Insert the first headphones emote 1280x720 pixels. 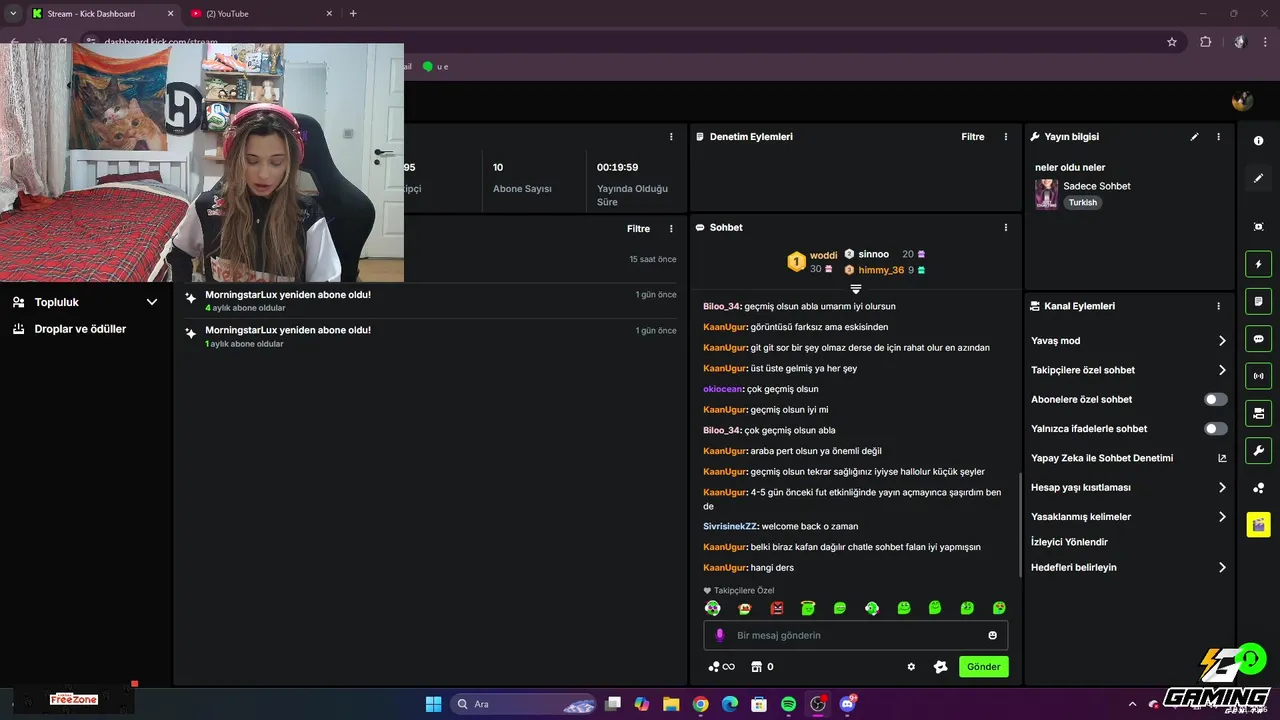coord(712,607)
